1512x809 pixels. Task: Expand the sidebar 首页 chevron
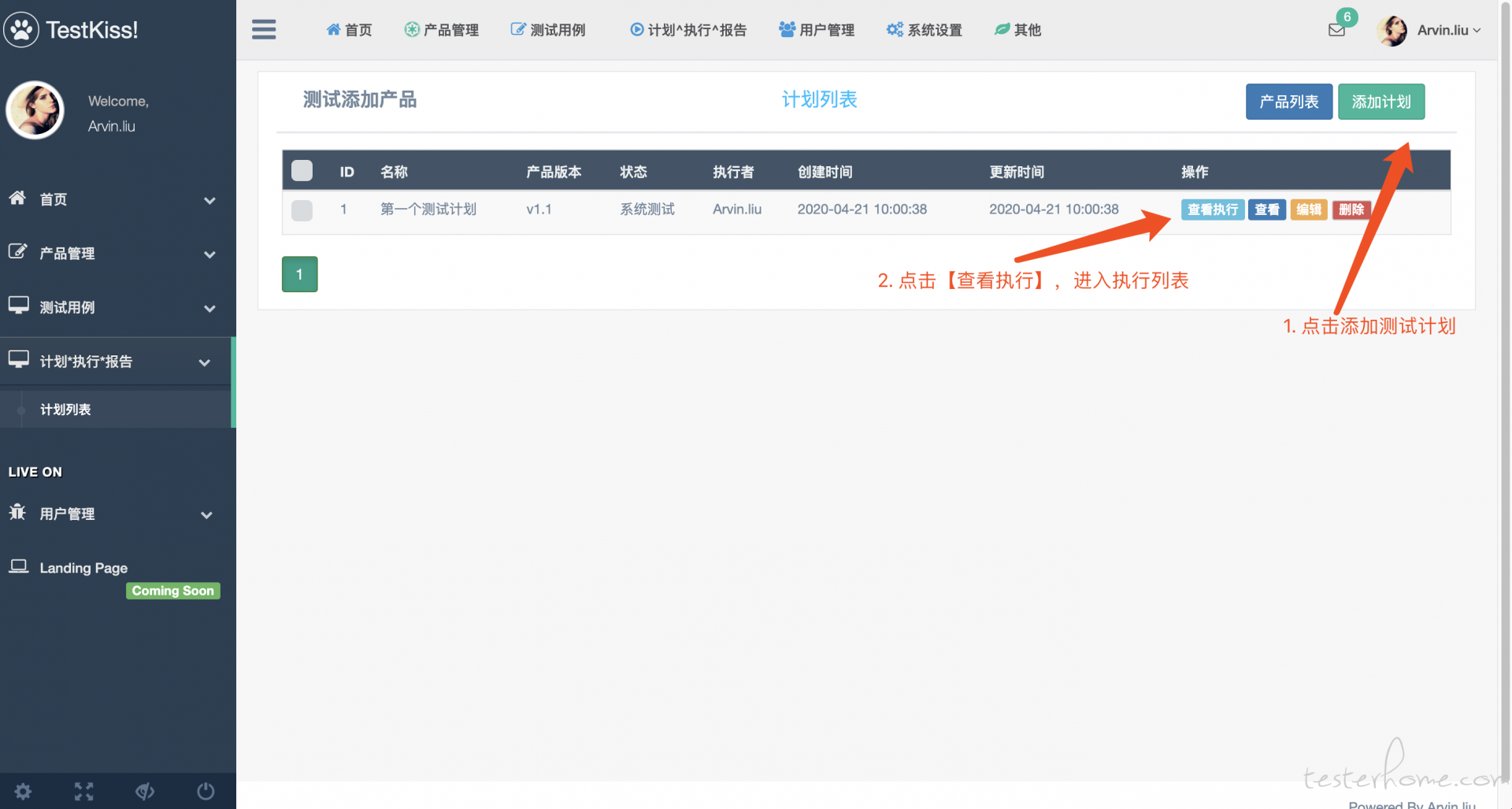coord(209,200)
